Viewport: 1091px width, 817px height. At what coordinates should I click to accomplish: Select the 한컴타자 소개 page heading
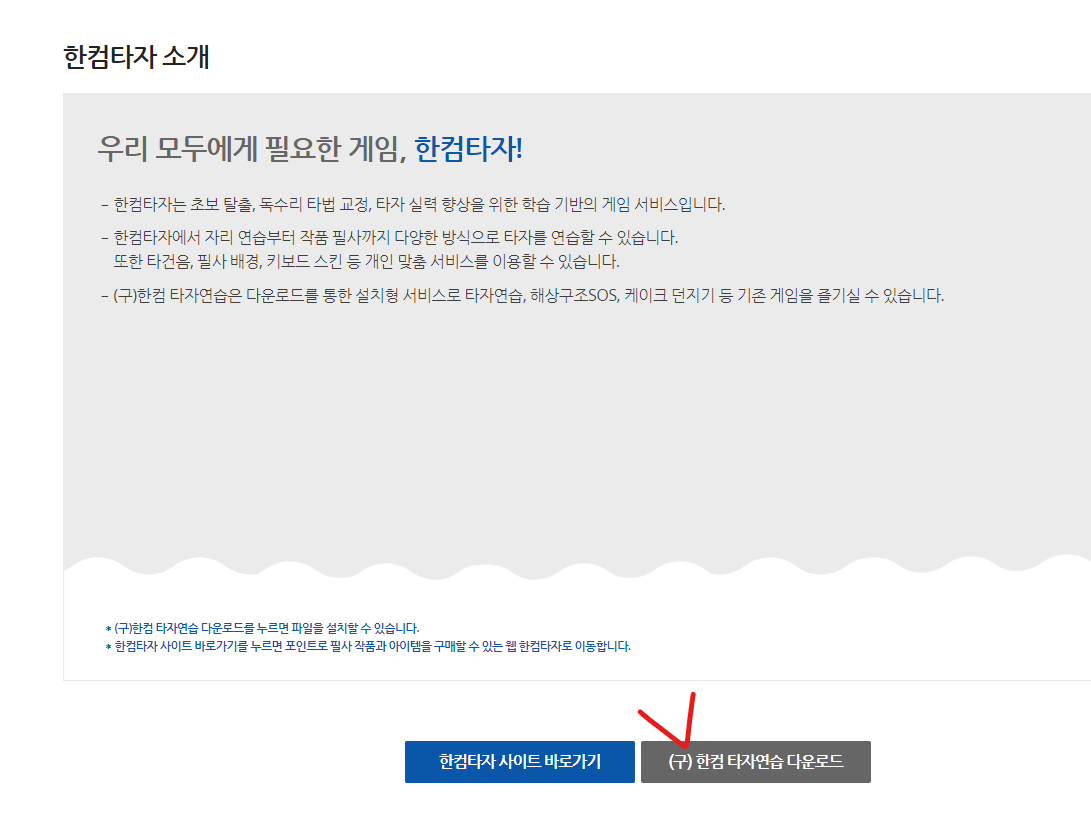[x=136, y=56]
